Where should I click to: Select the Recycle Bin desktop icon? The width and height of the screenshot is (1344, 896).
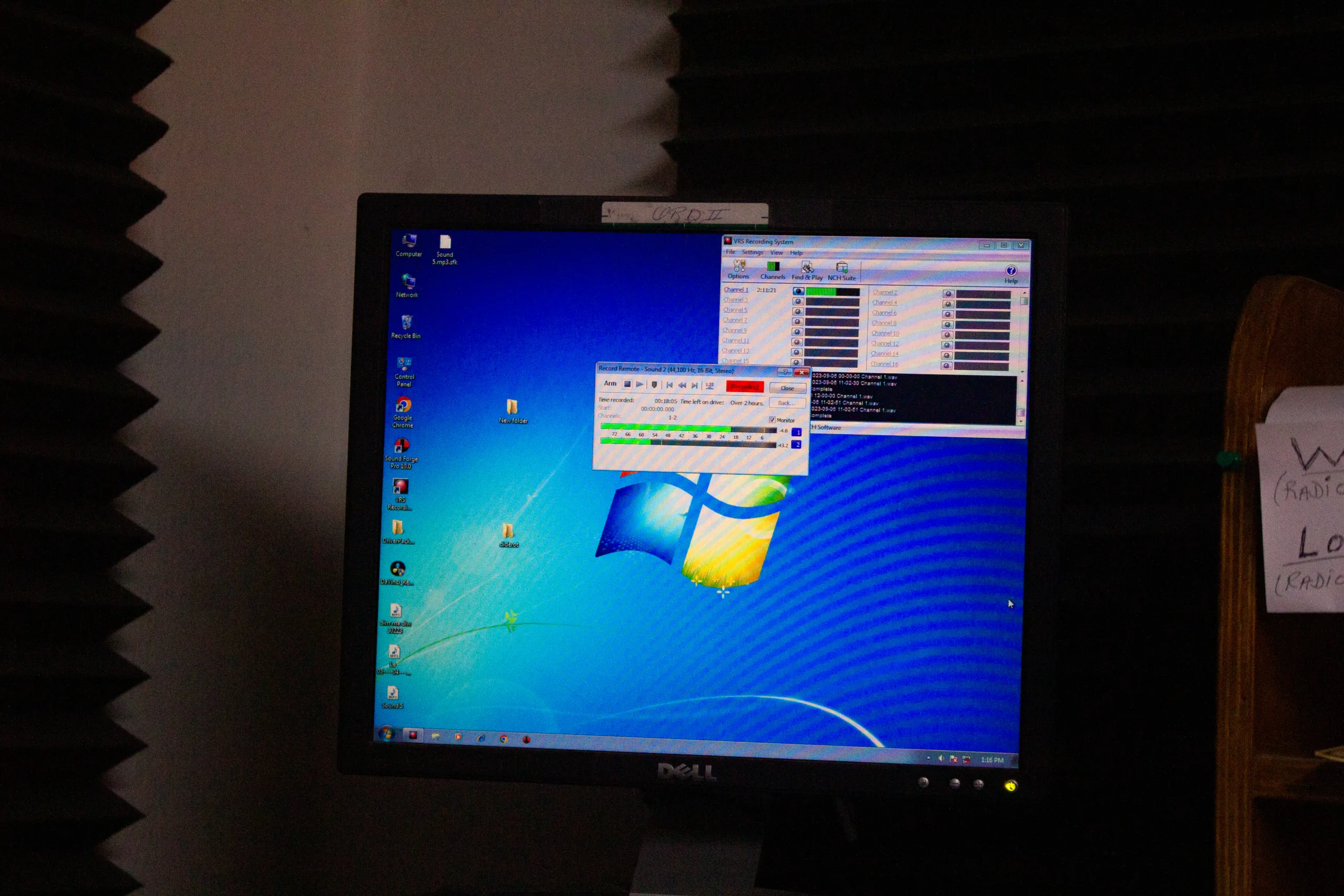(x=406, y=327)
